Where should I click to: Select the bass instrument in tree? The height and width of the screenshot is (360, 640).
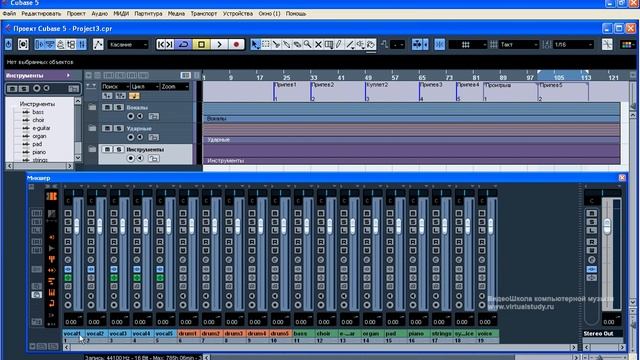click(x=38, y=112)
